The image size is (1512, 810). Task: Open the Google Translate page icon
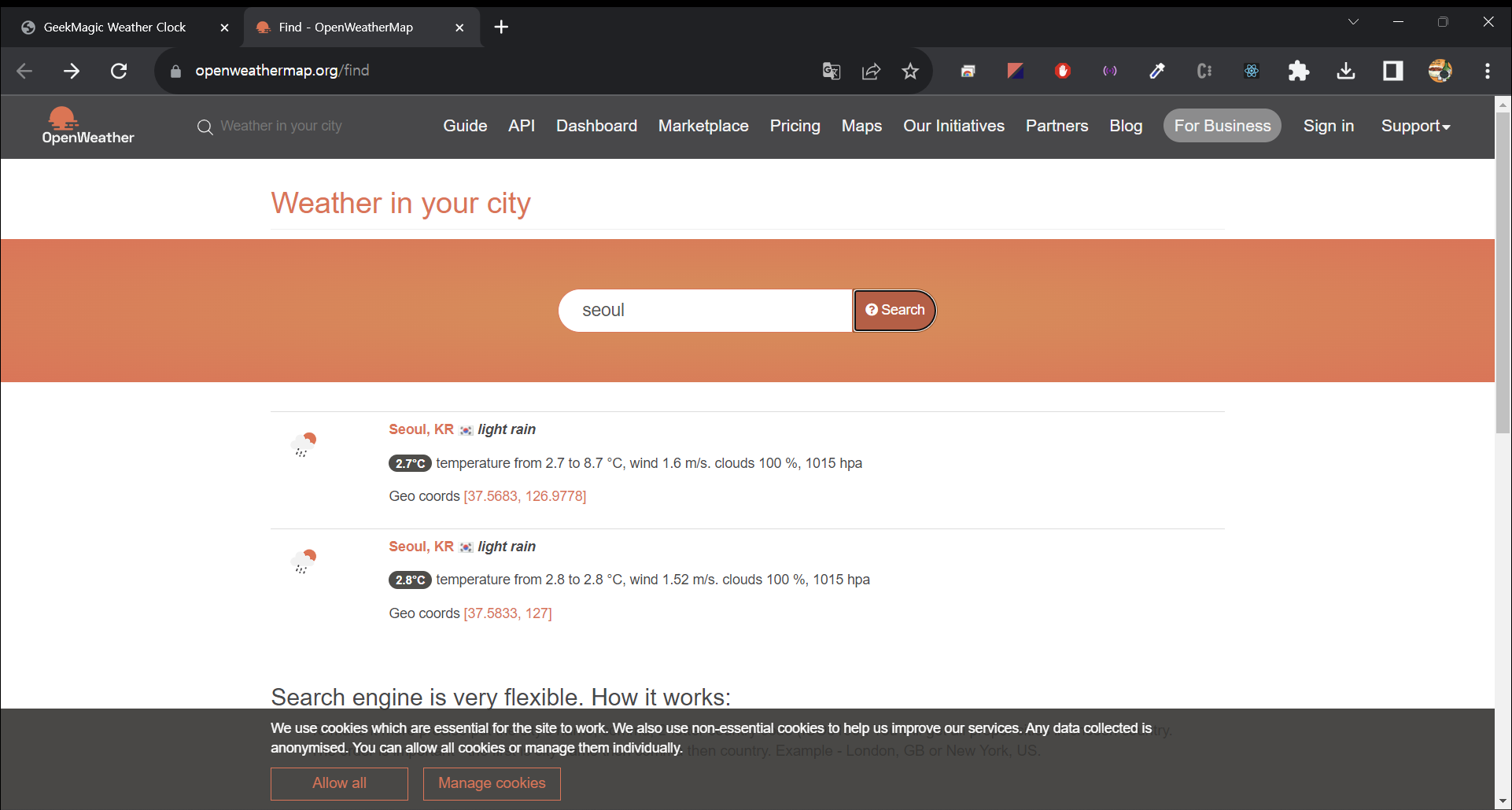tap(832, 71)
